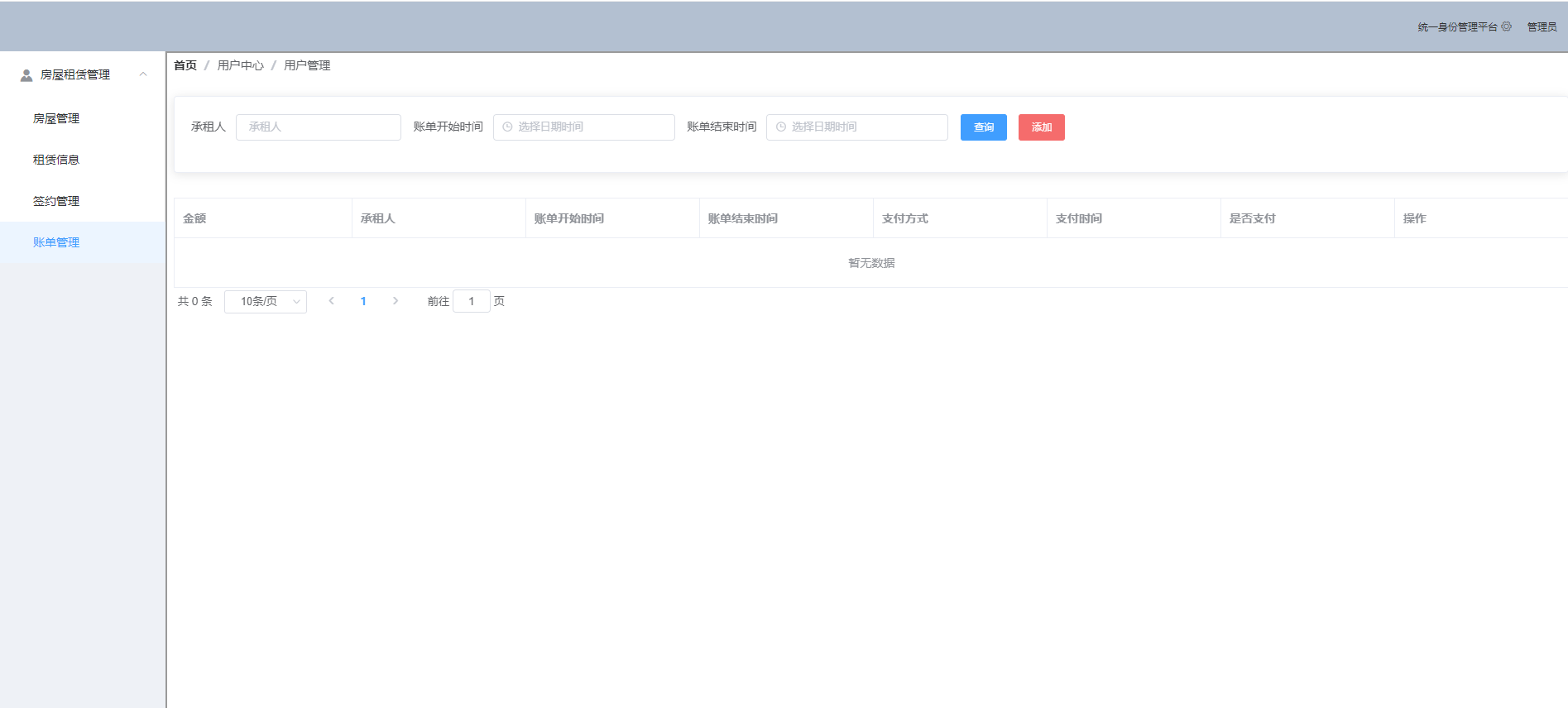The image size is (1568, 708).
Task: Select page 1 in pagination
Action: coord(363,301)
